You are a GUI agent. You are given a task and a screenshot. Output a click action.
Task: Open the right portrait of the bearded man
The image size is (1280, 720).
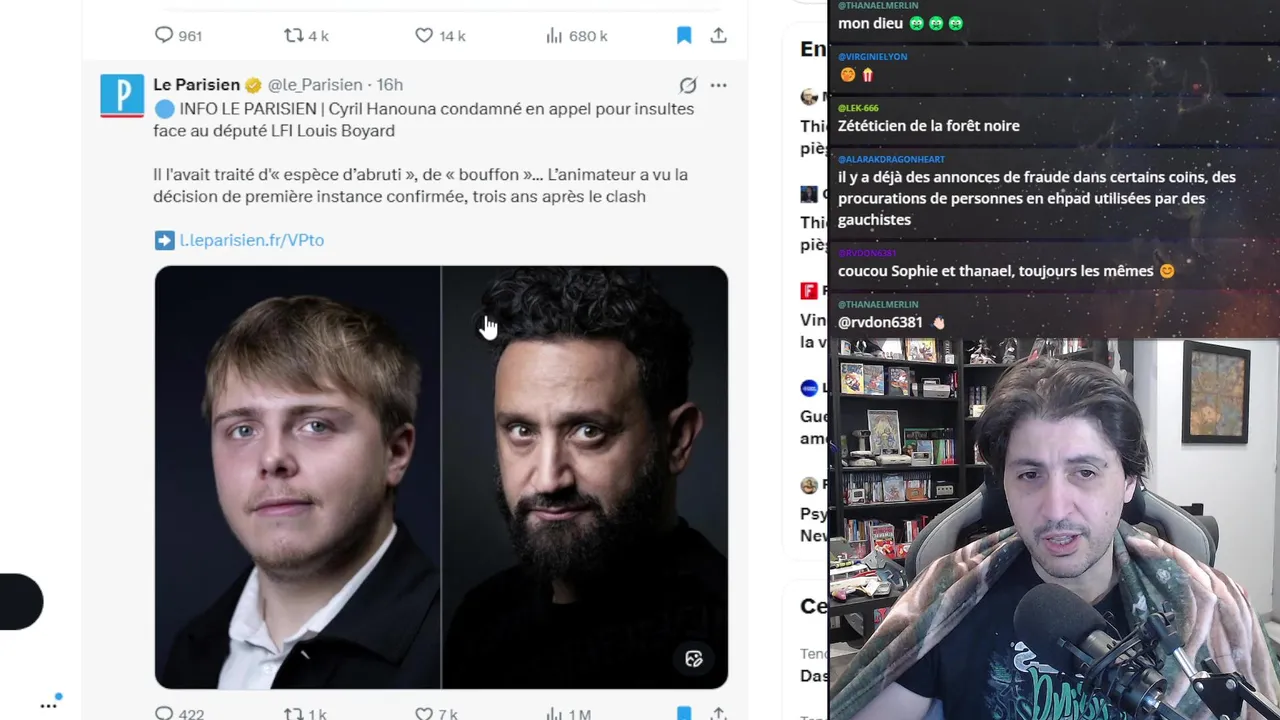click(x=585, y=477)
